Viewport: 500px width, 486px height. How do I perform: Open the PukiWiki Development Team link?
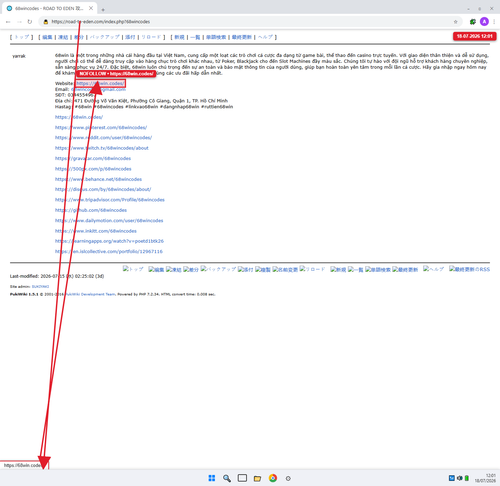pos(90,294)
